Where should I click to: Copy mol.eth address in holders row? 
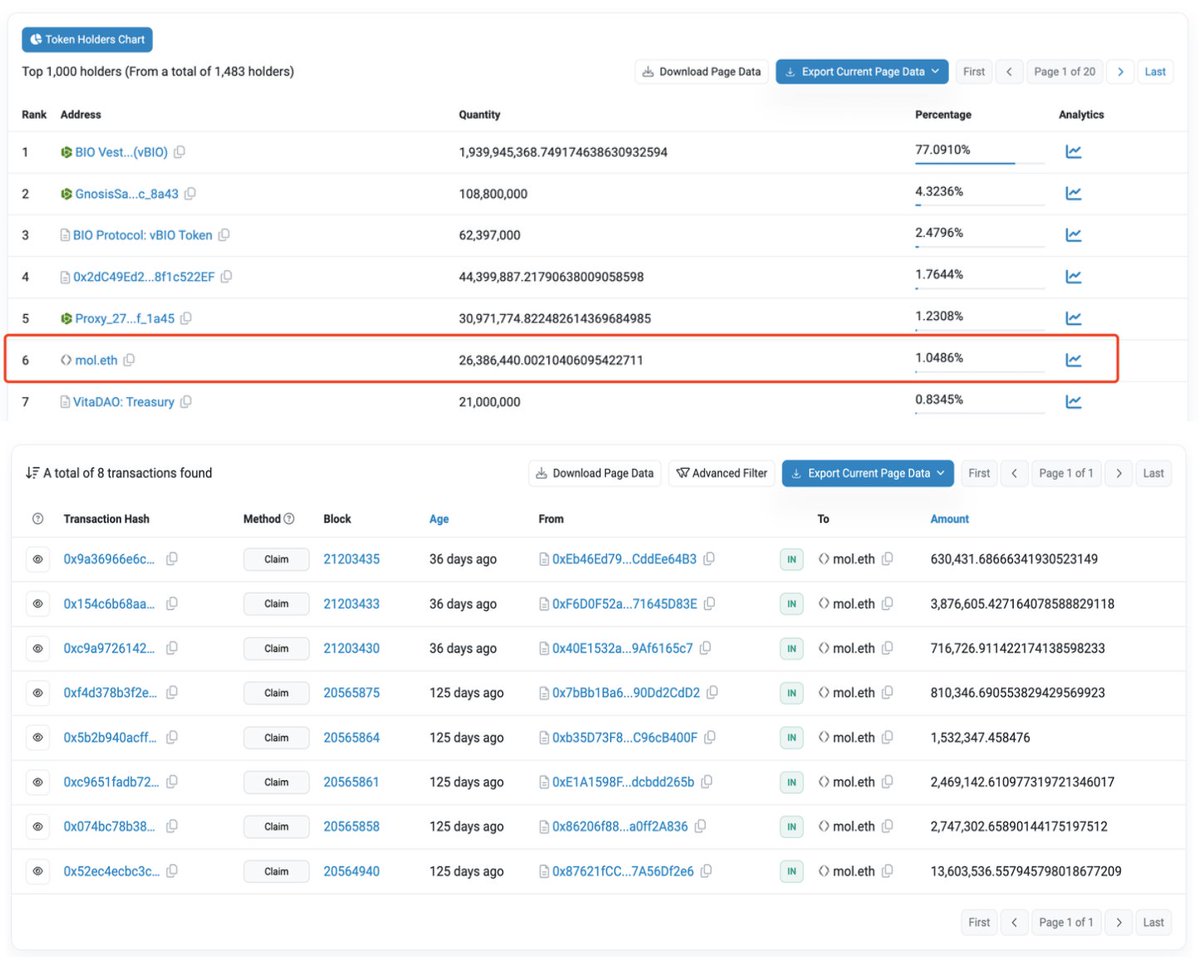[x=129, y=360]
